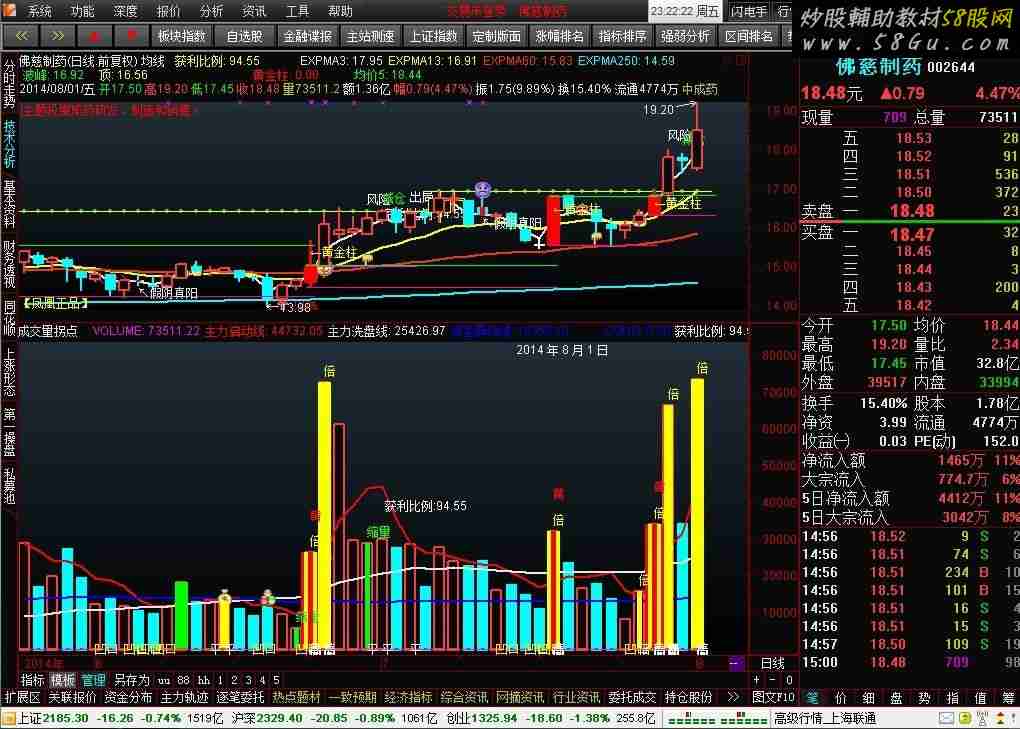Open the 帮助 menu
Image resolution: width=1020 pixels, height=729 pixels.
click(x=340, y=11)
